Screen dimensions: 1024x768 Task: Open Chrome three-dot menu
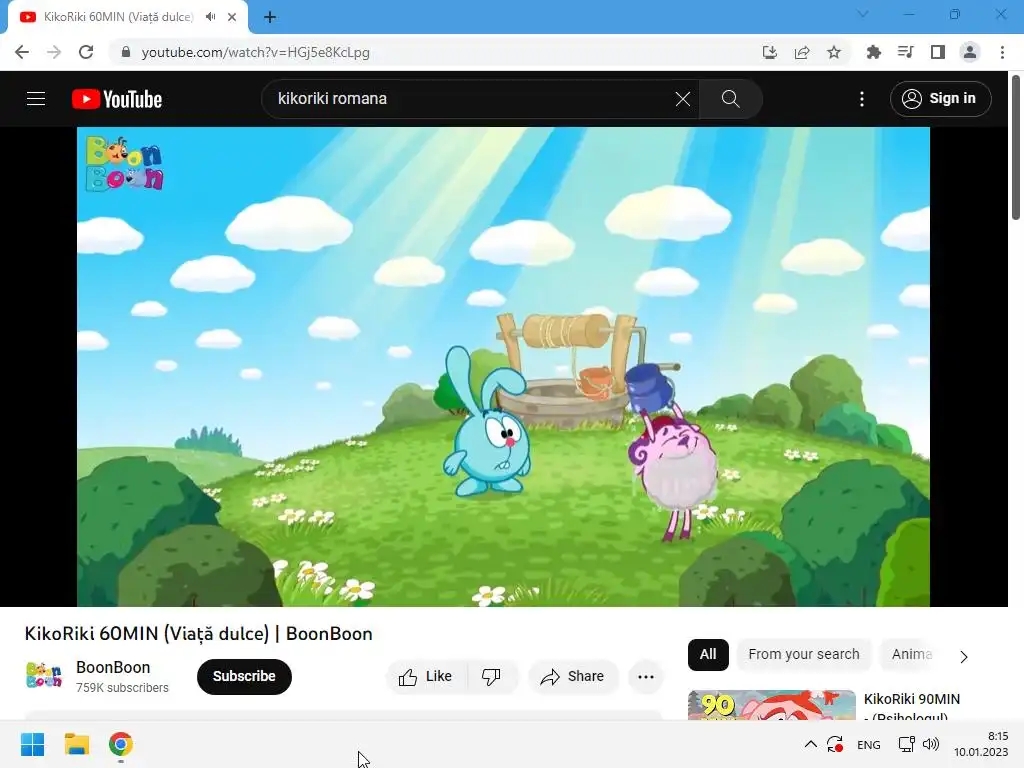(x=1002, y=52)
